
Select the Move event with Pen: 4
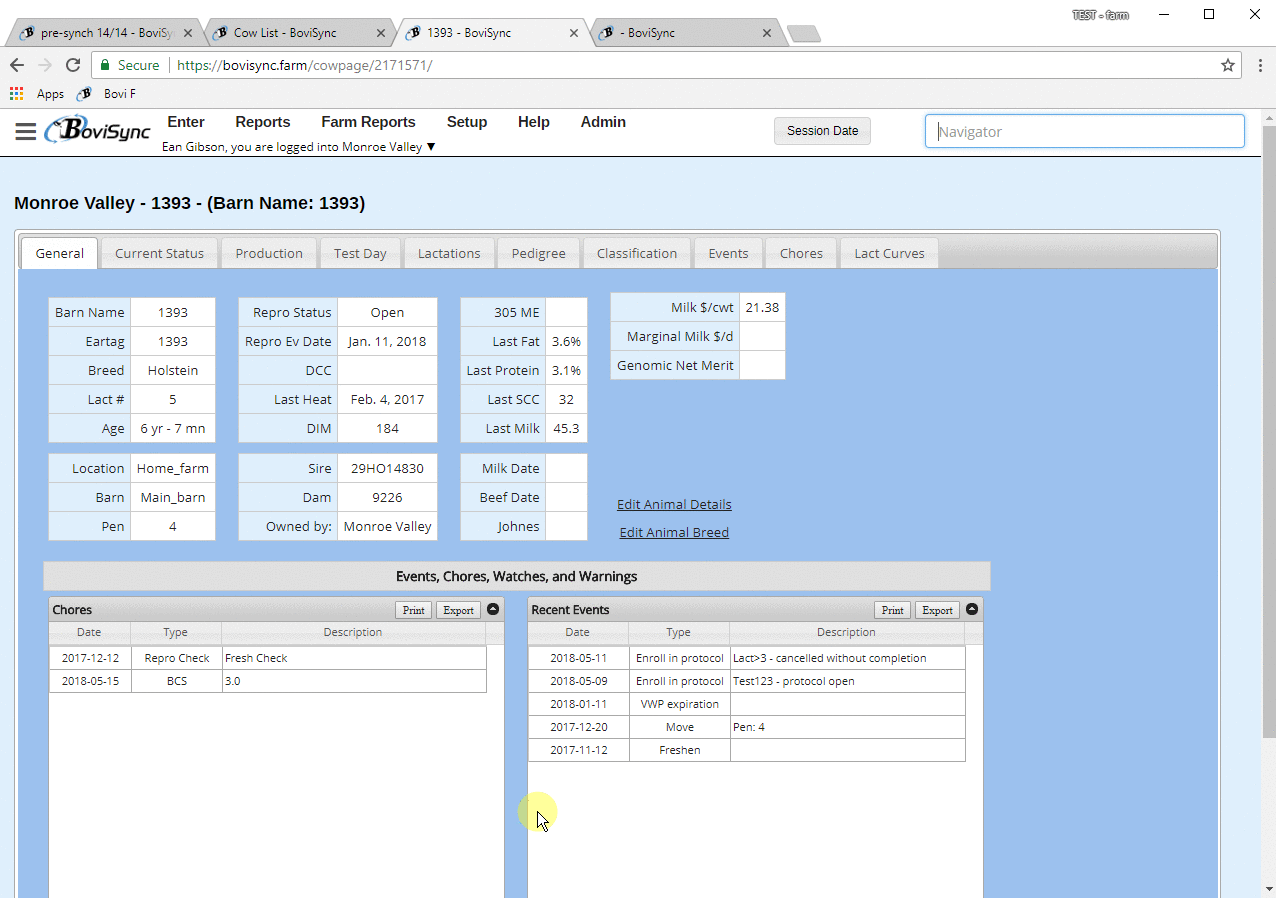click(x=747, y=727)
